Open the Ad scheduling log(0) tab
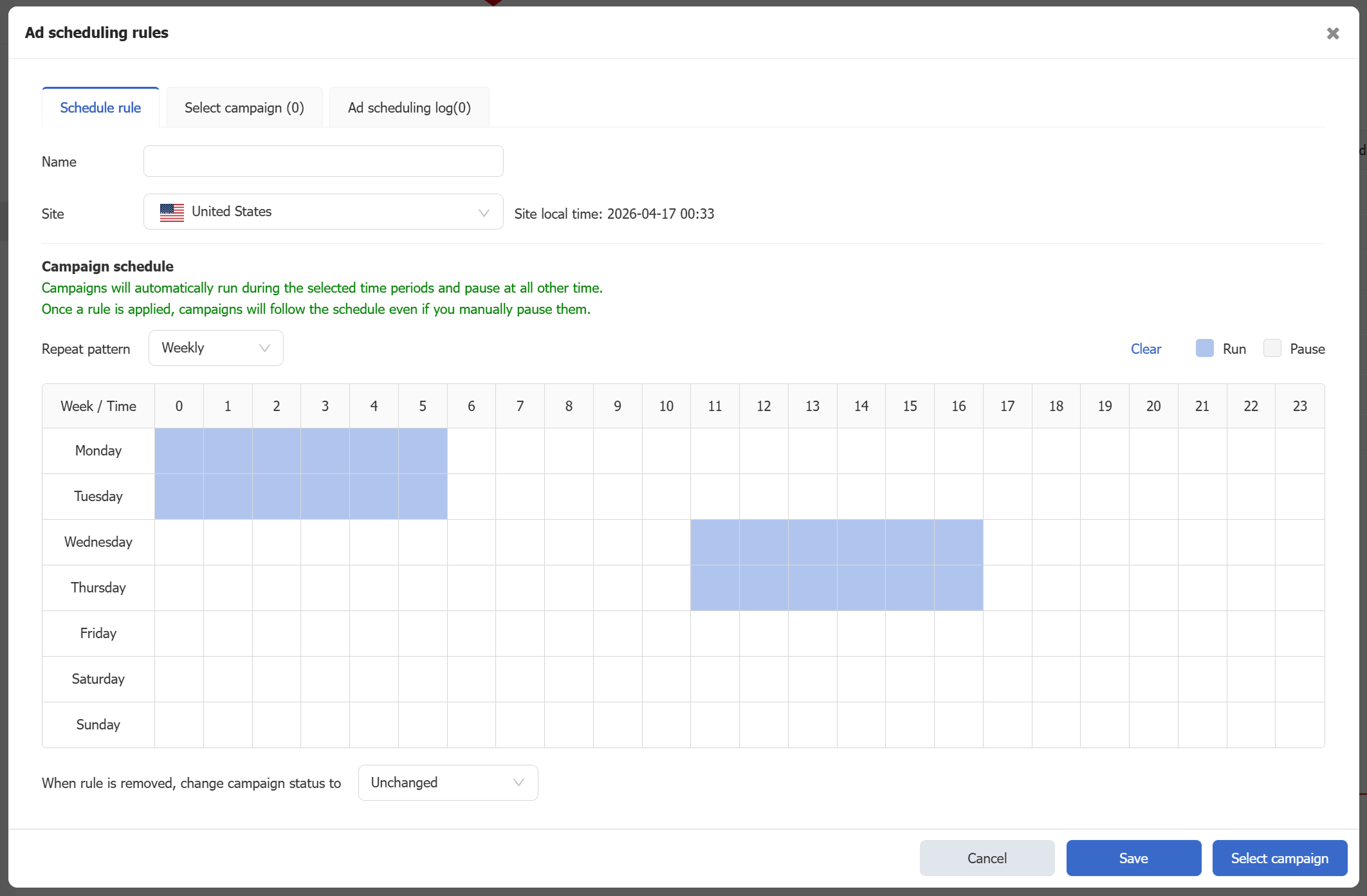 click(x=409, y=108)
